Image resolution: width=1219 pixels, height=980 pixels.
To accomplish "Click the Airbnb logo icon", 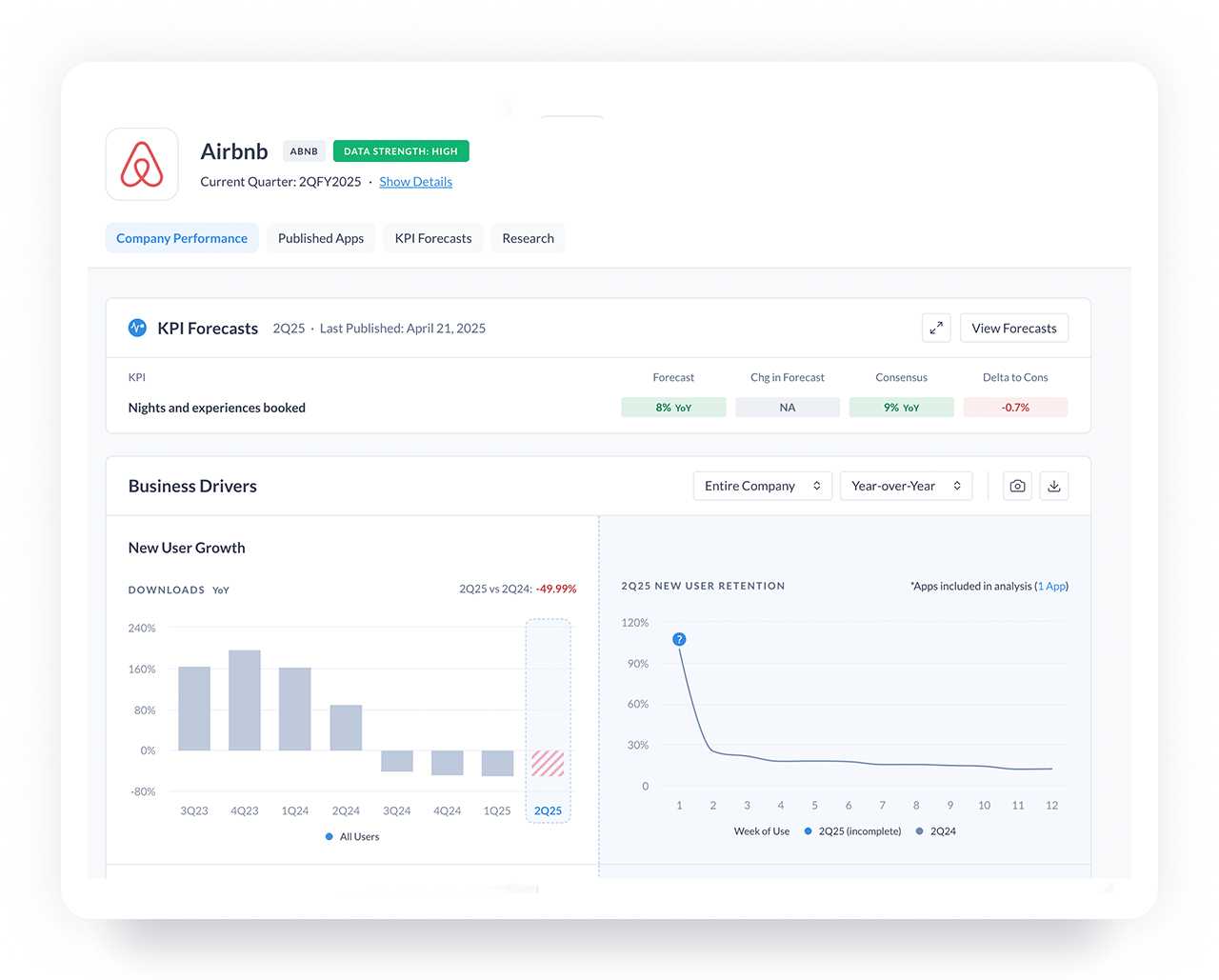I will (x=142, y=164).
